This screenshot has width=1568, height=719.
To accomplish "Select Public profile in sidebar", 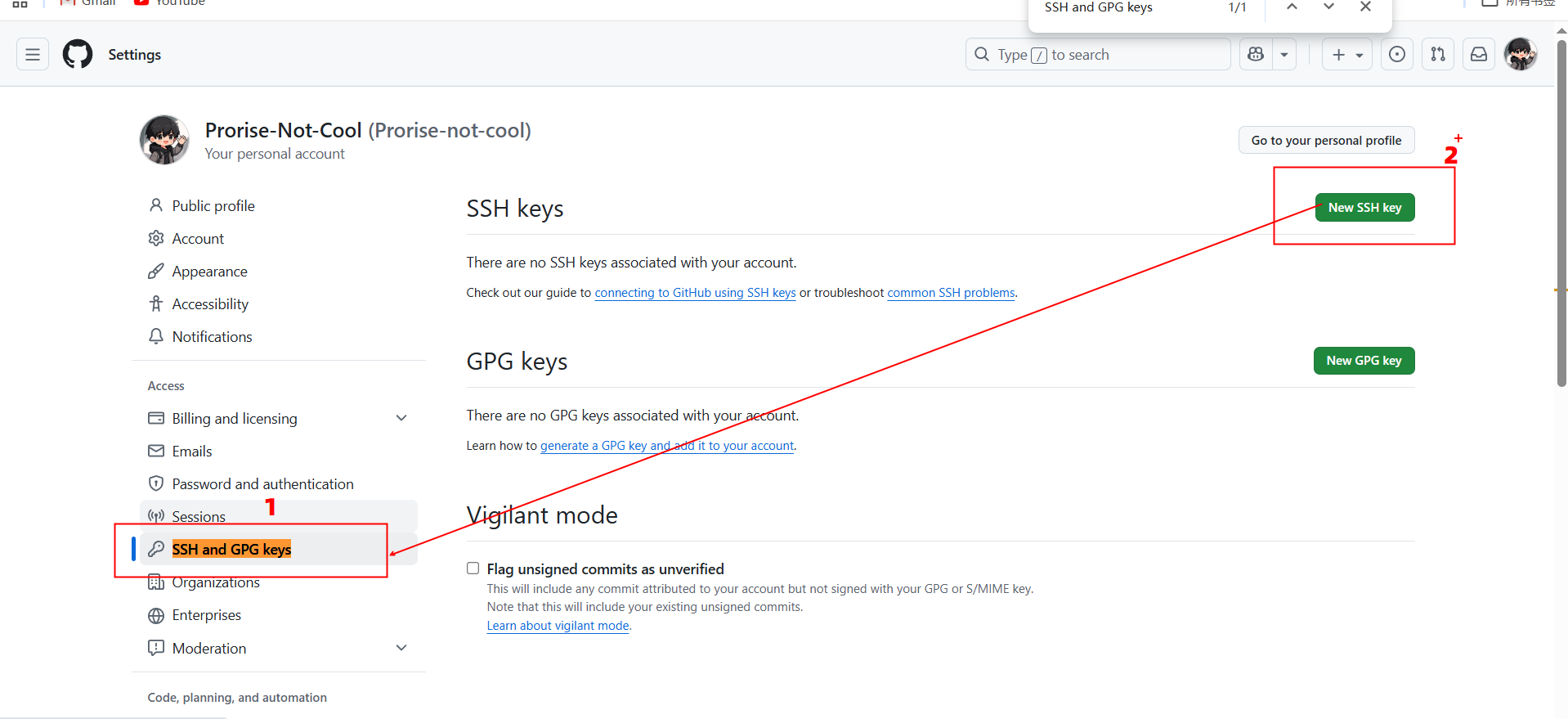I will click(x=213, y=206).
